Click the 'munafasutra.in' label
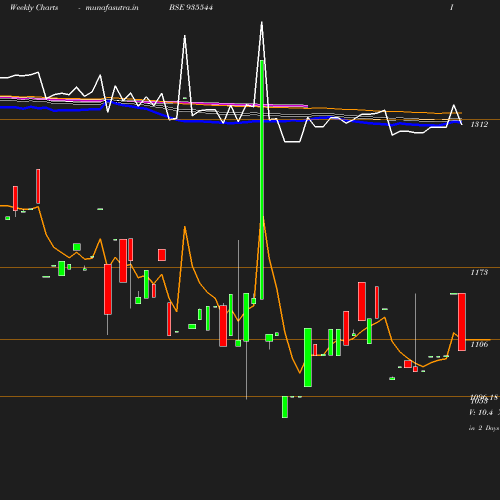The height and width of the screenshot is (500, 500). tap(112, 7)
